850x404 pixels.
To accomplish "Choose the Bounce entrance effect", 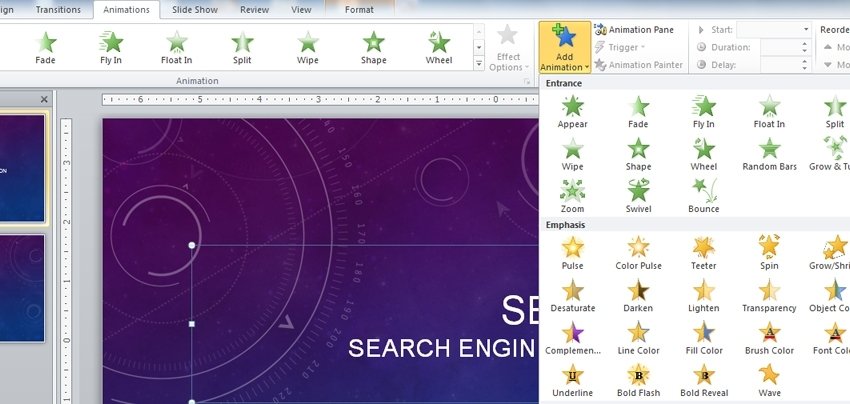I will 703,195.
